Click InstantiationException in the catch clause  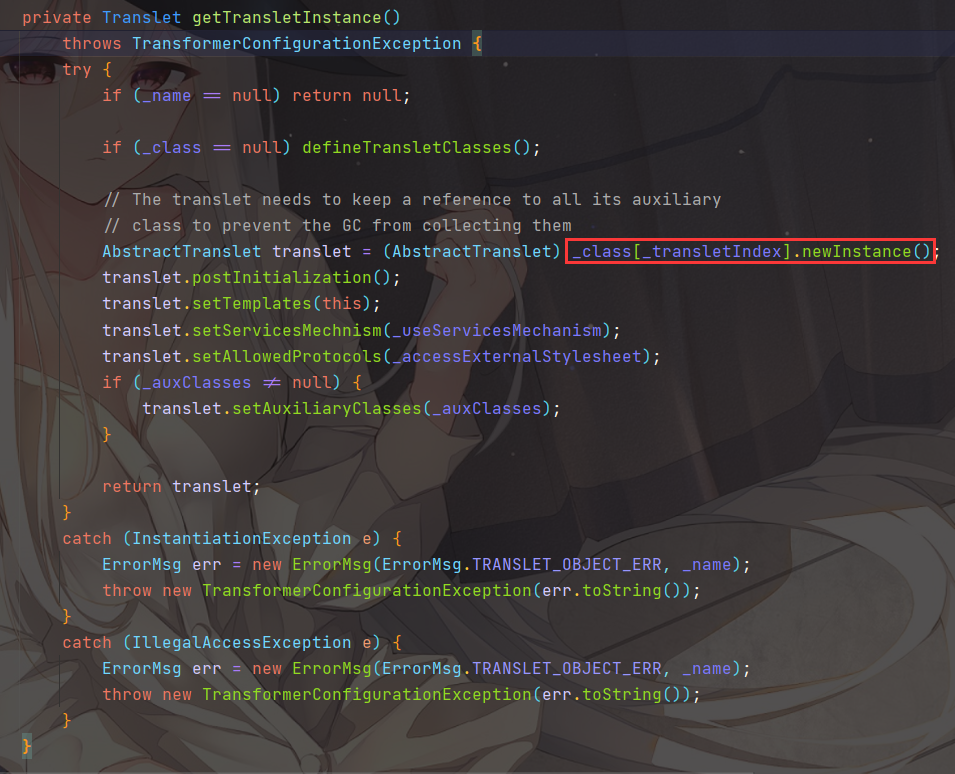click(241, 538)
